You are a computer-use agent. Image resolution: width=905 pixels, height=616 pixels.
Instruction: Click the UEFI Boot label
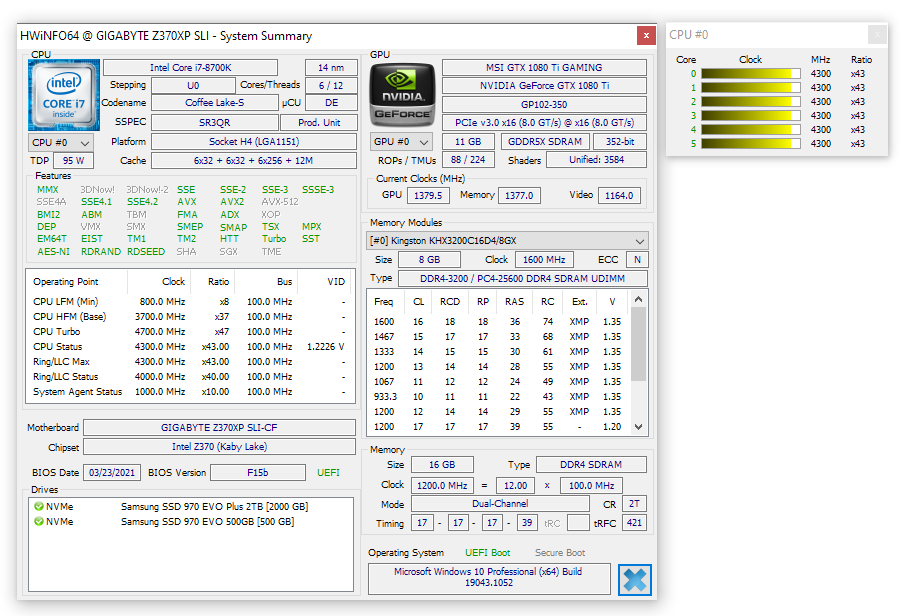[488, 552]
